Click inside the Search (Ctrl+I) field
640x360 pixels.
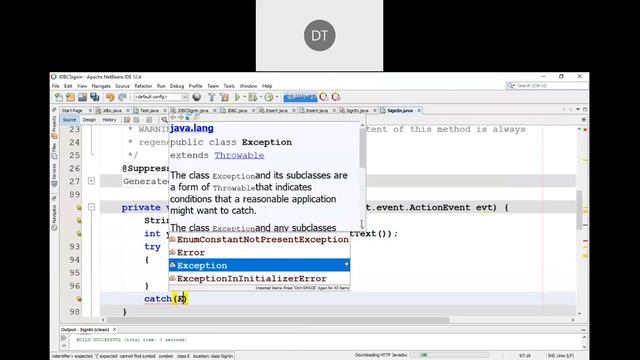(550, 86)
